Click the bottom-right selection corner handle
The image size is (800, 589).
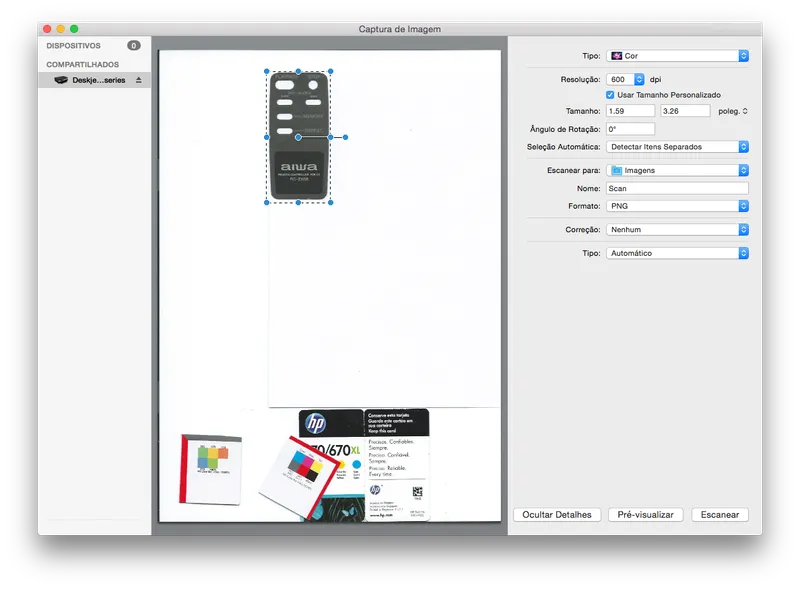tap(331, 202)
